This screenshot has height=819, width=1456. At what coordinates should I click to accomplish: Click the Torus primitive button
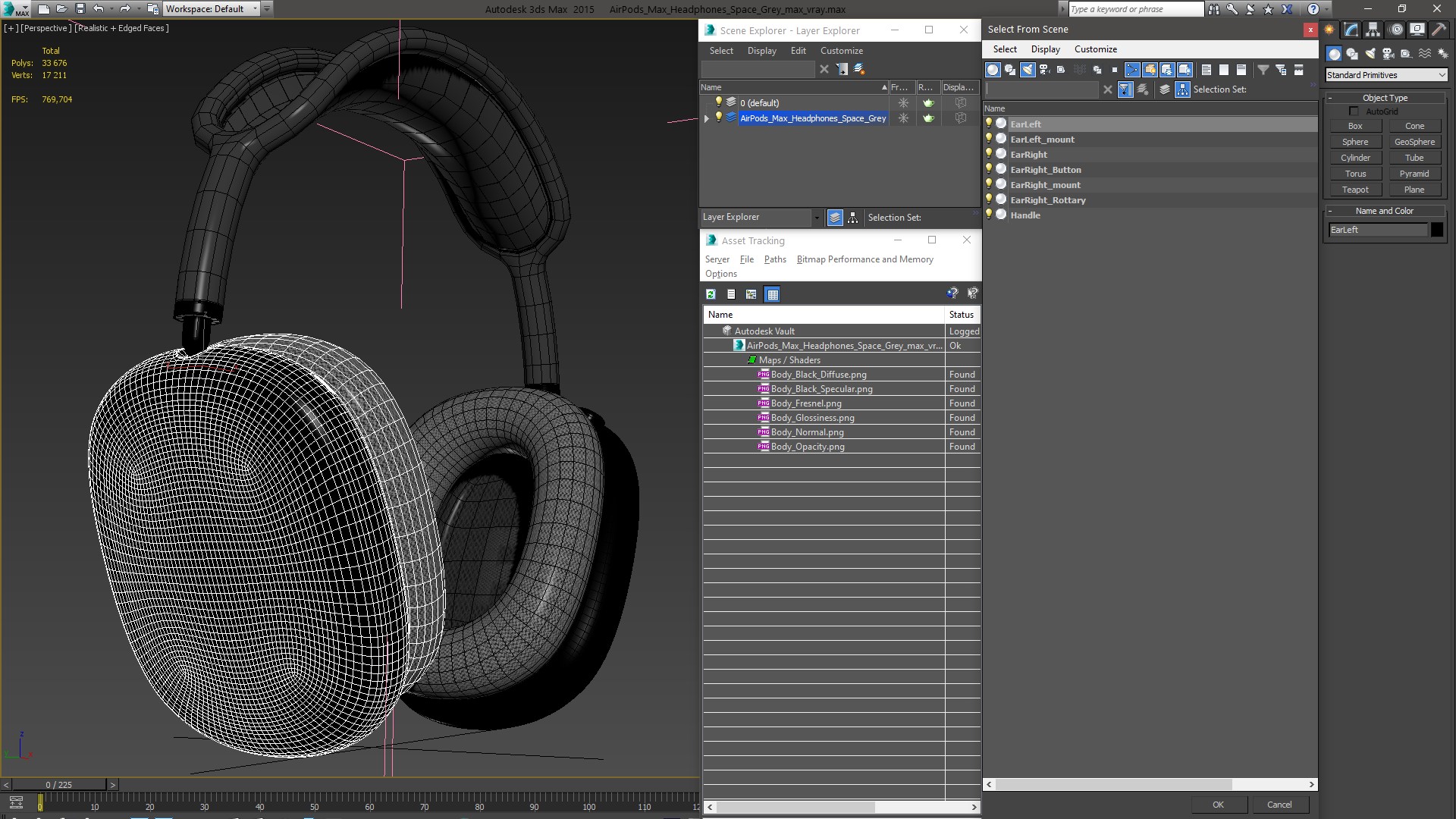1355,174
